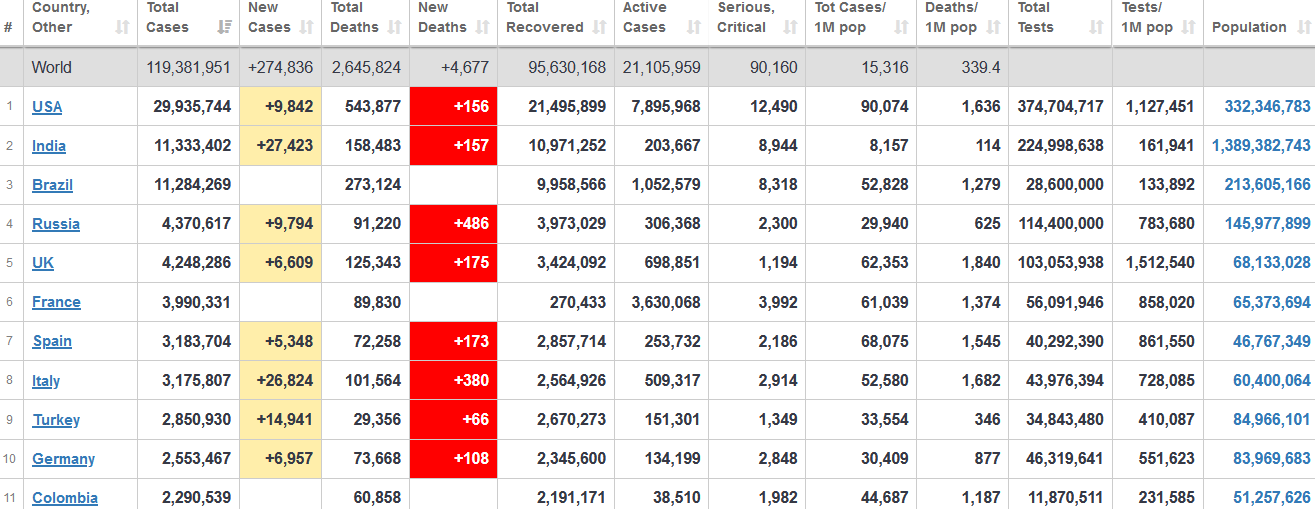The image size is (1315, 509).
Task: Open Colombia population 51,257,626 link
Action: coord(1272,498)
